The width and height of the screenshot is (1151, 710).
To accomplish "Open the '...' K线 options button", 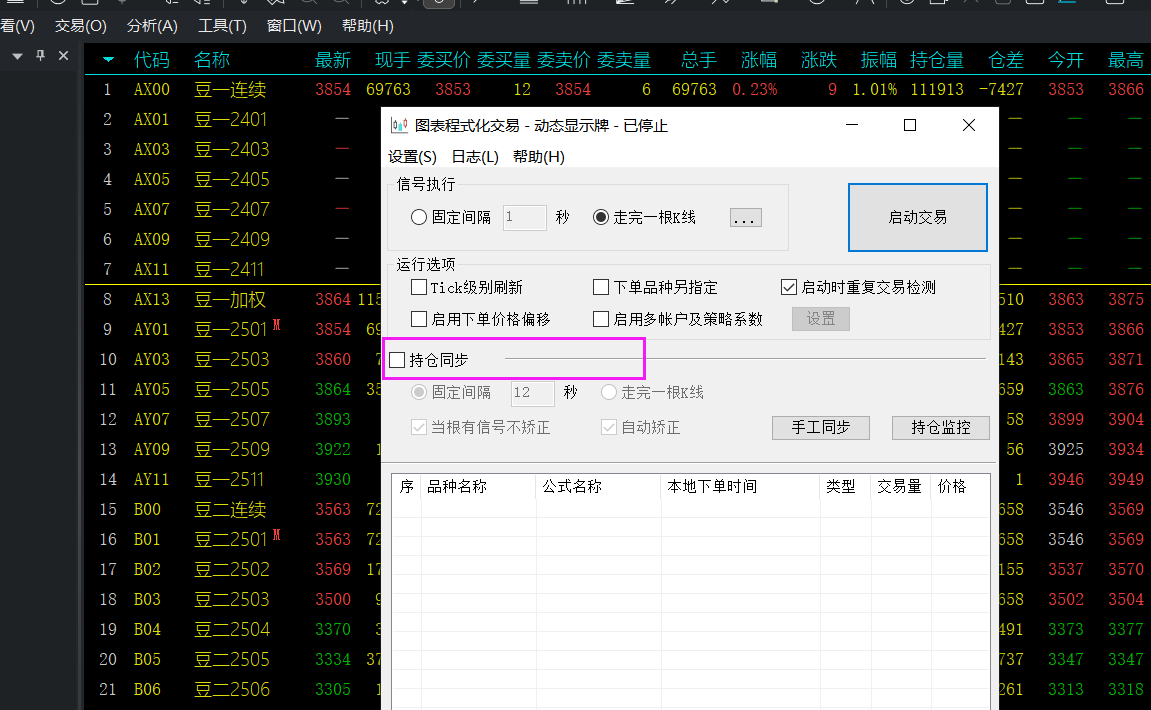I will pos(745,218).
